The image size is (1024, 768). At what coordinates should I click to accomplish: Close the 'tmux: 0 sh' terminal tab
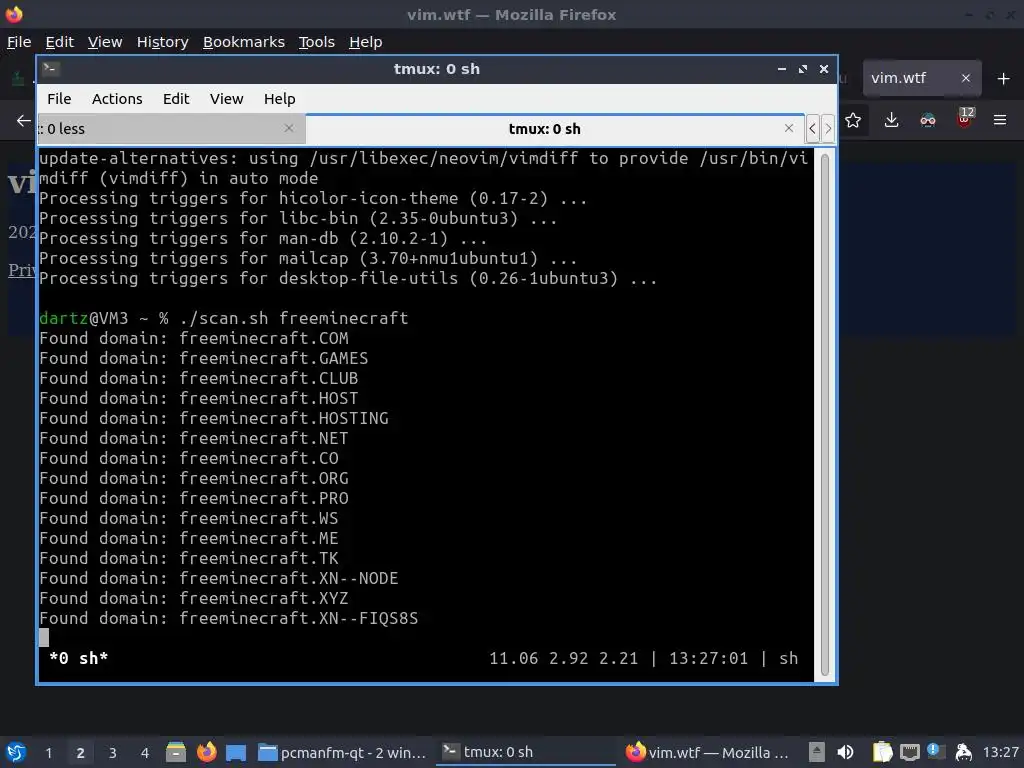click(789, 128)
